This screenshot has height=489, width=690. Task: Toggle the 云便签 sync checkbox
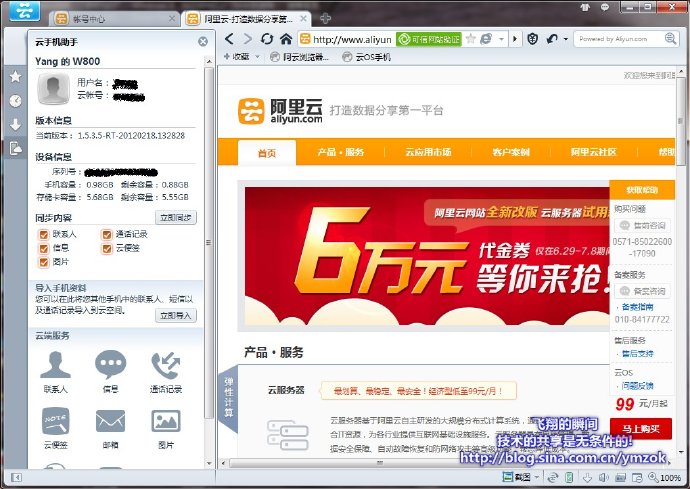pyautogui.click(x=106, y=248)
